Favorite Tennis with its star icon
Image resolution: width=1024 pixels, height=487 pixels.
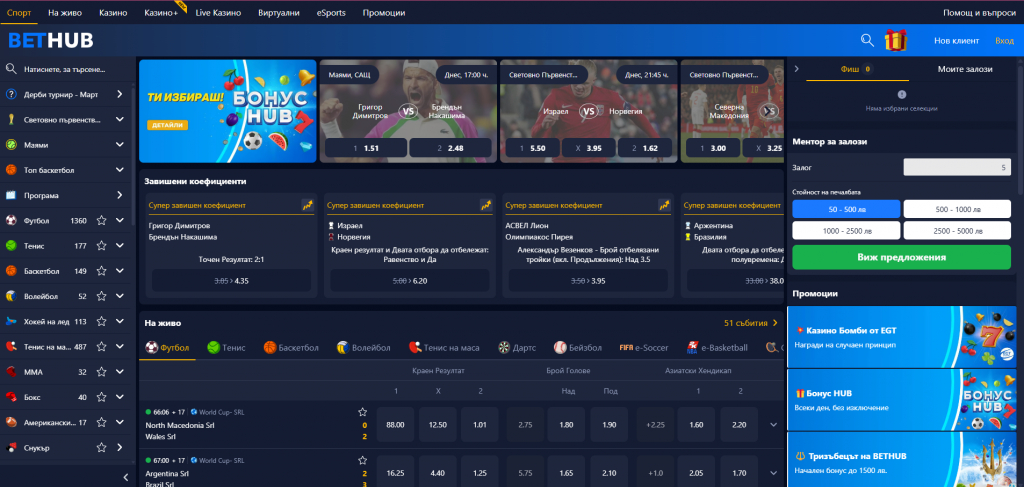pyautogui.click(x=101, y=245)
